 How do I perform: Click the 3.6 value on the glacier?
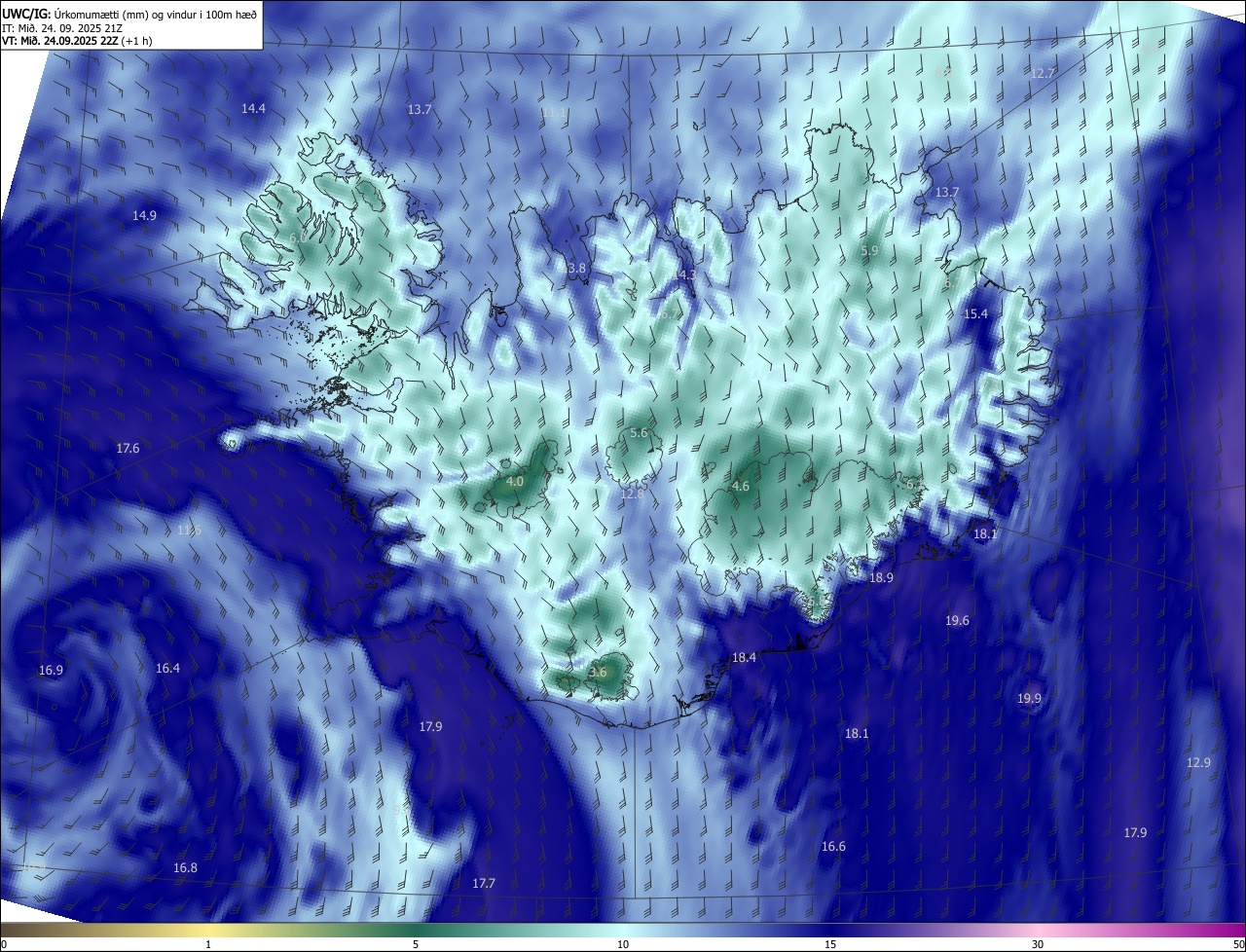tap(598, 673)
